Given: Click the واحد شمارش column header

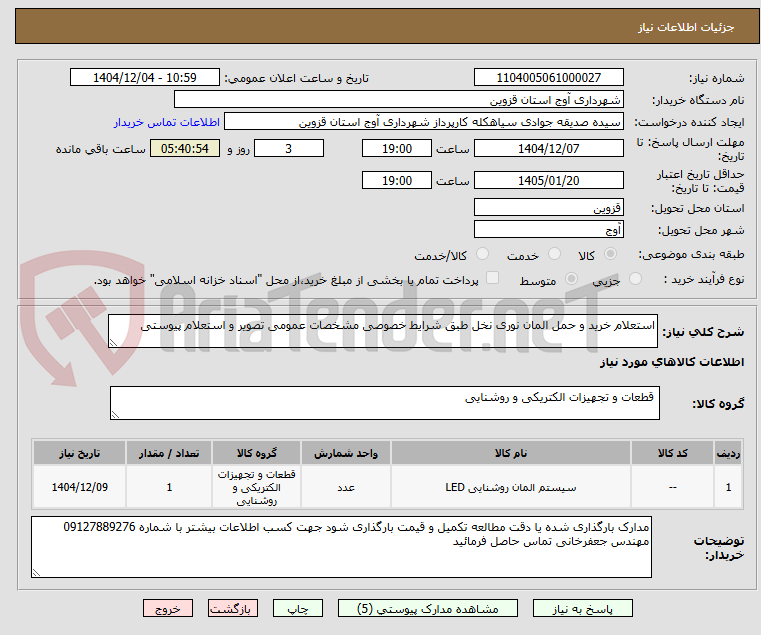Looking at the screenshot, I should click(346, 453).
